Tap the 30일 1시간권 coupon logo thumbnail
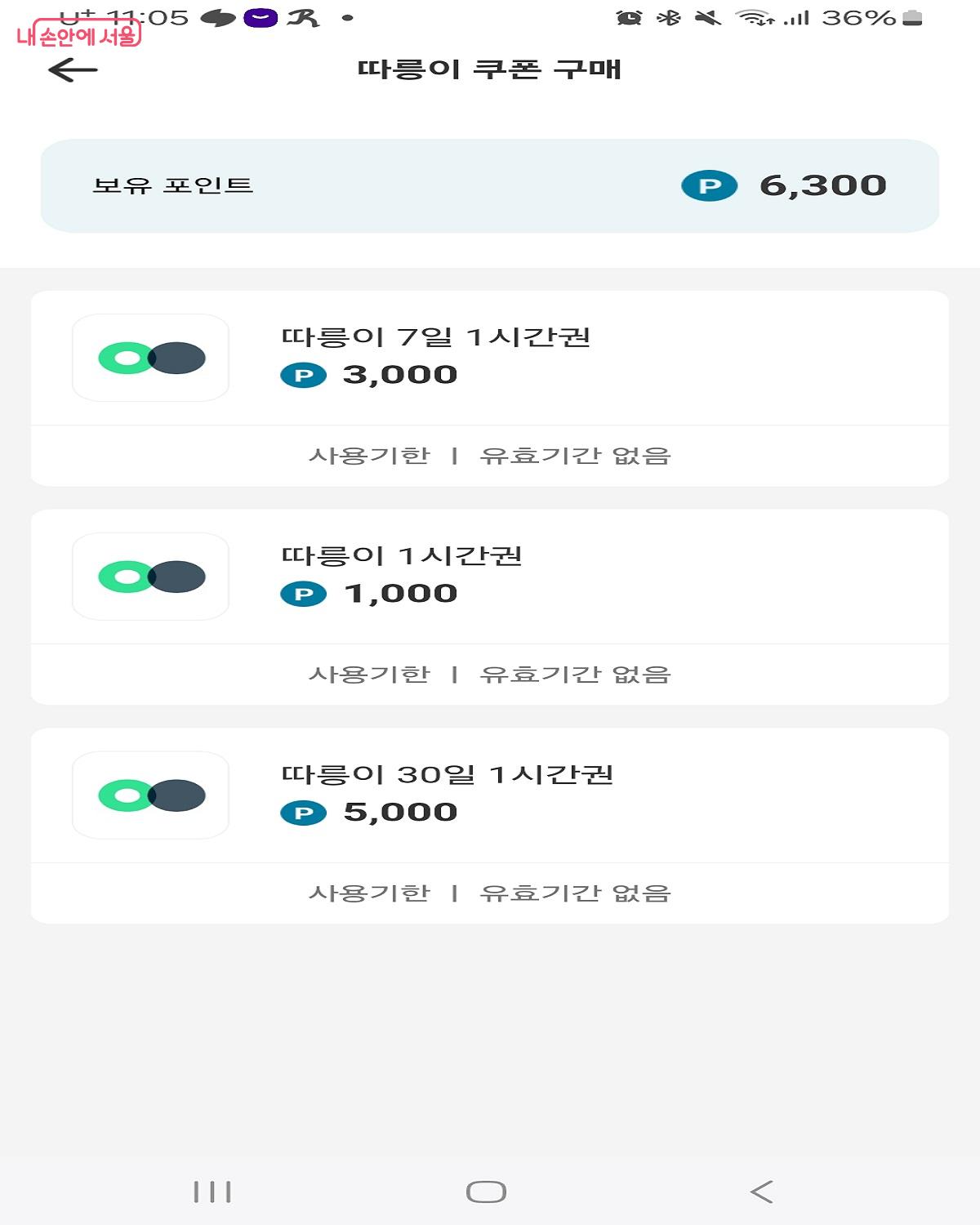 (x=151, y=795)
